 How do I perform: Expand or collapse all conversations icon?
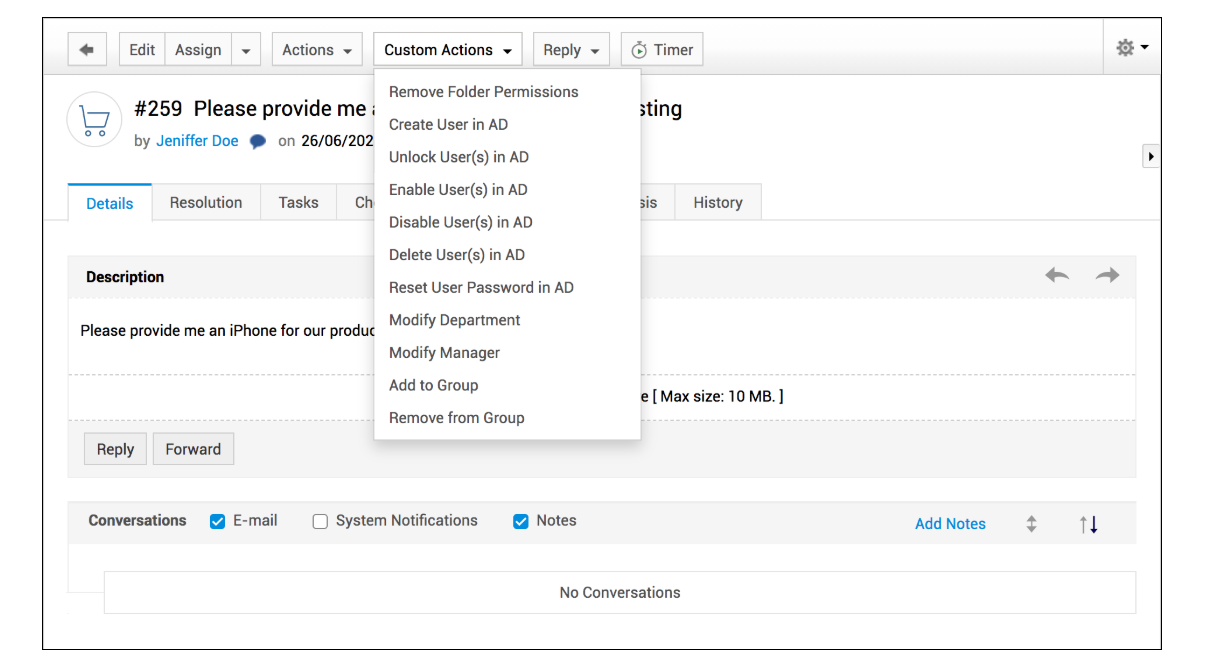coord(1031,524)
